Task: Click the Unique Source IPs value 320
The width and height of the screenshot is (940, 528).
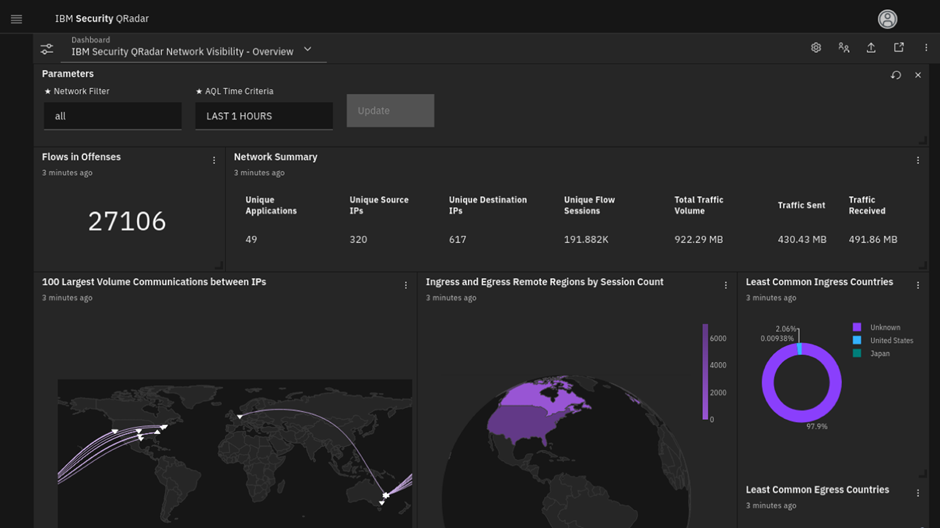Action: click(x=358, y=240)
